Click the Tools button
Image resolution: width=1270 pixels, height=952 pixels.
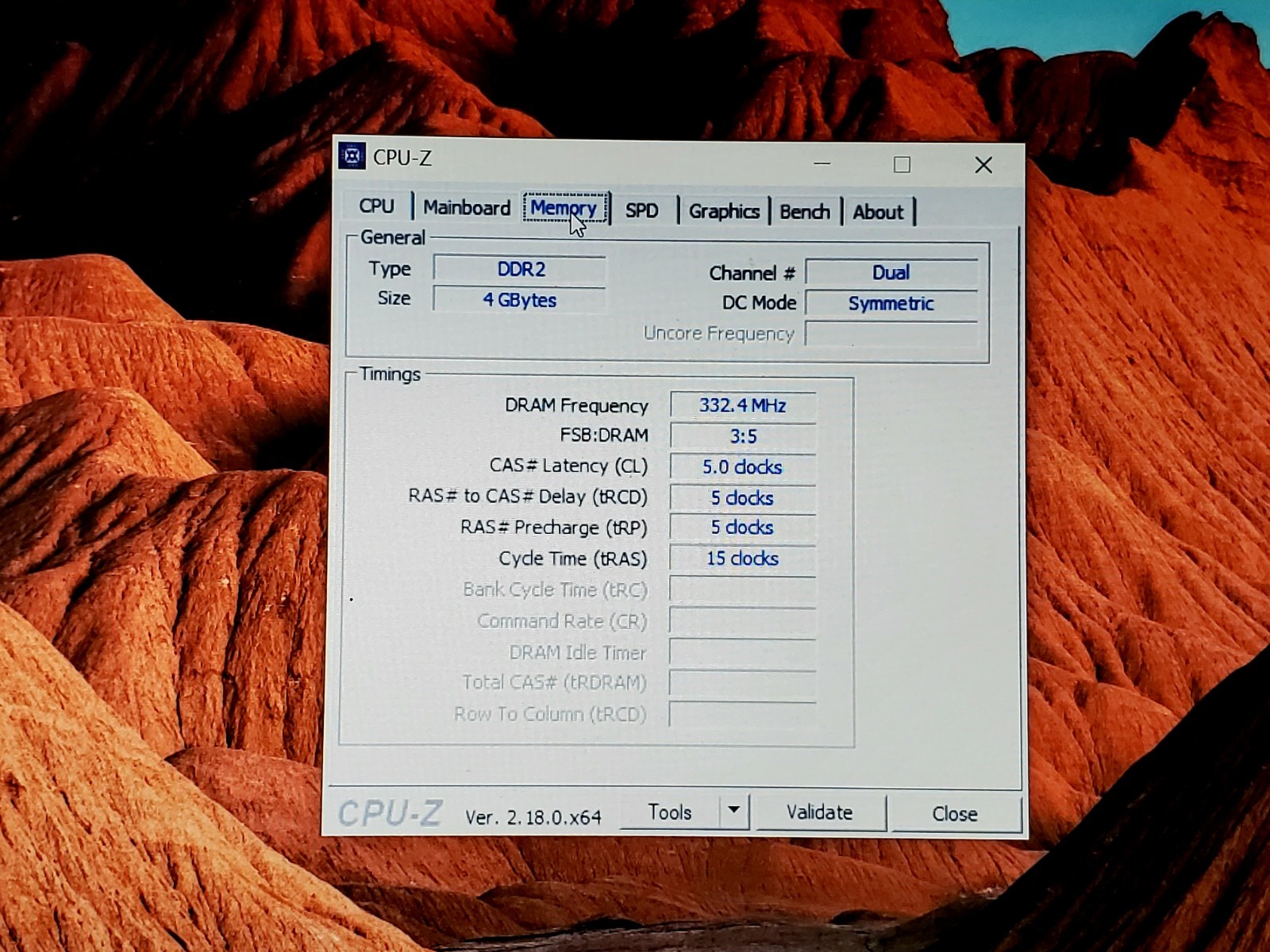670,812
